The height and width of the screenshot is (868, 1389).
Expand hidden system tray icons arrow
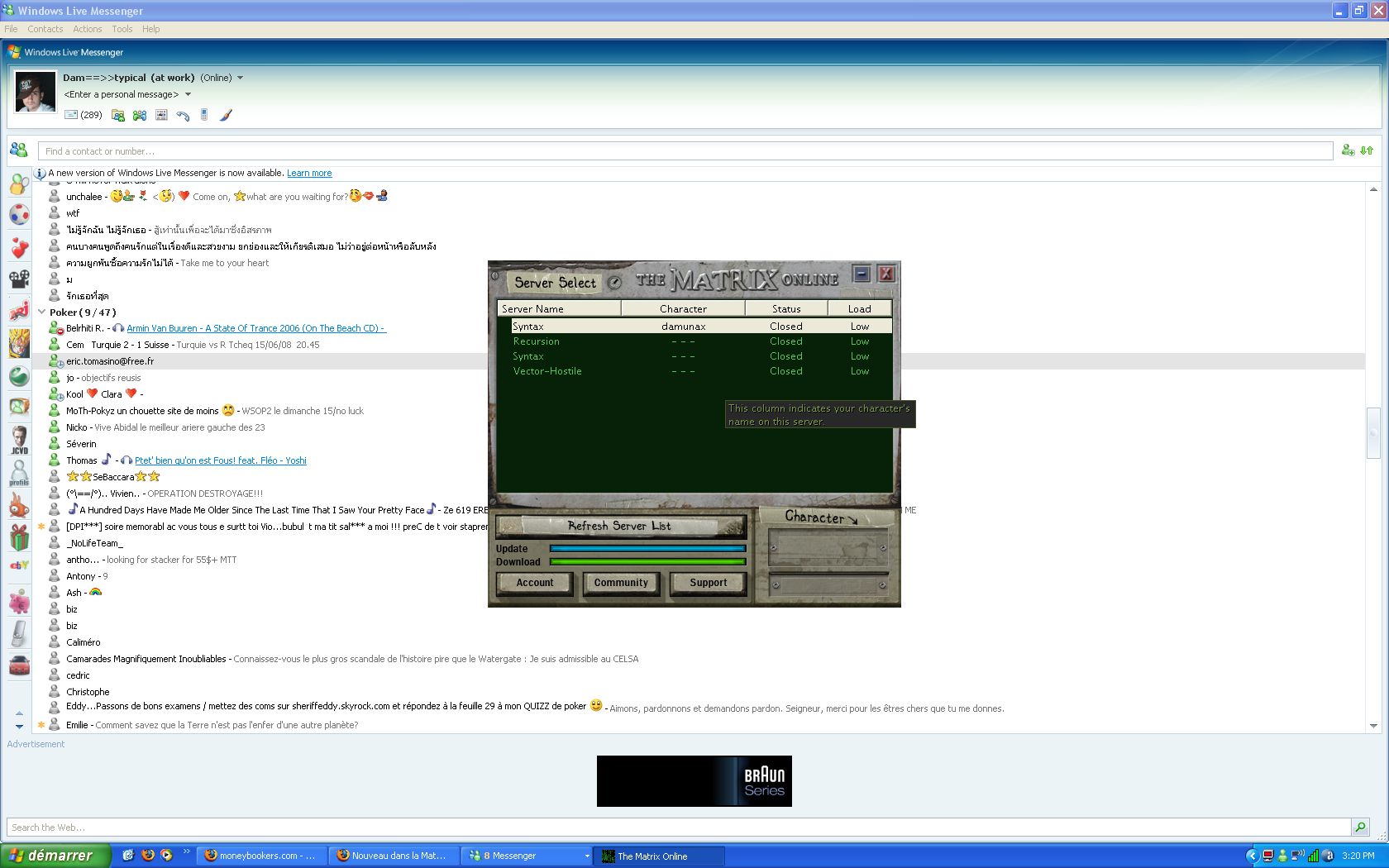click(1252, 856)
